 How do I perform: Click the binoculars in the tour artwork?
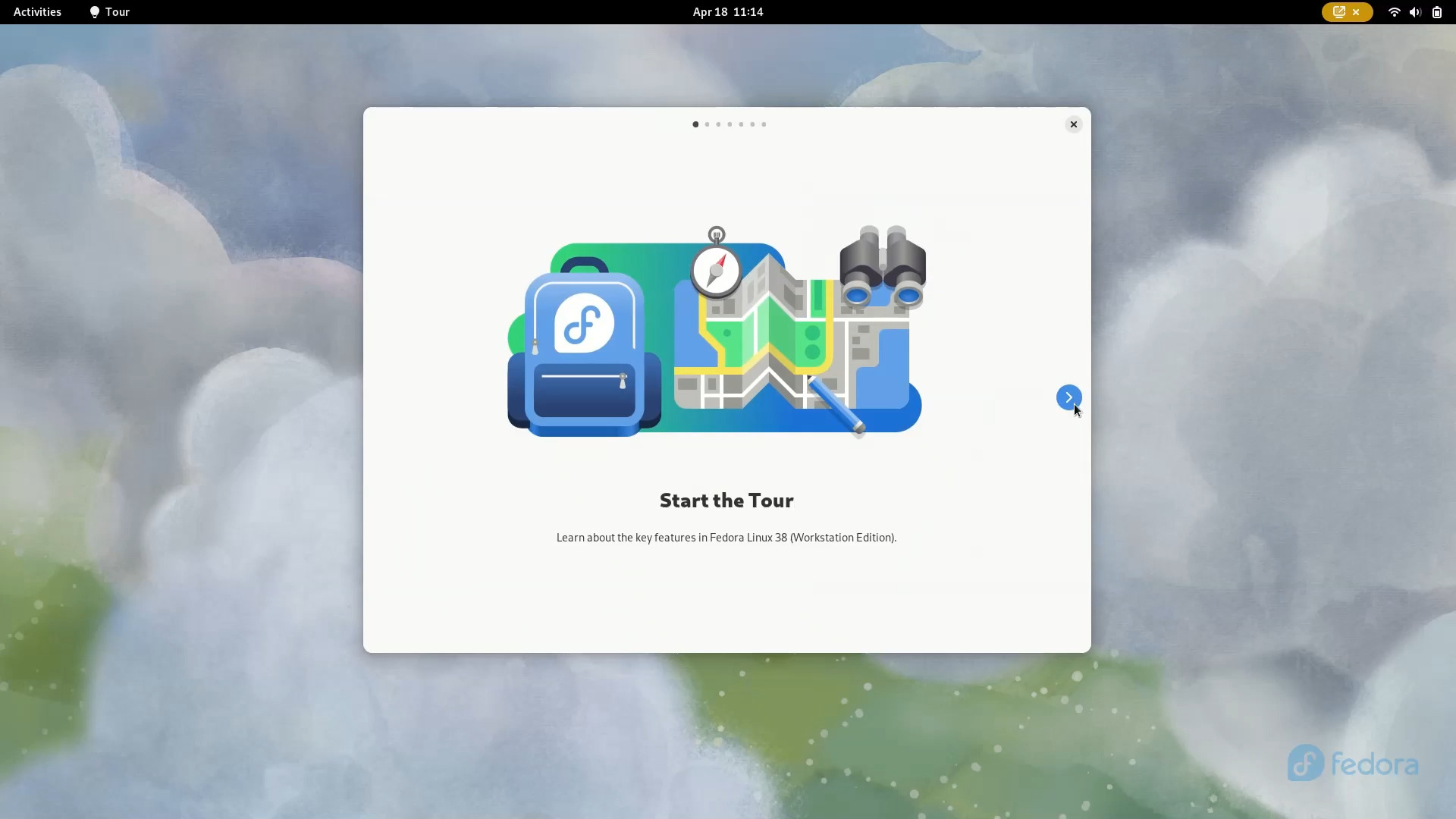point(882,265)
